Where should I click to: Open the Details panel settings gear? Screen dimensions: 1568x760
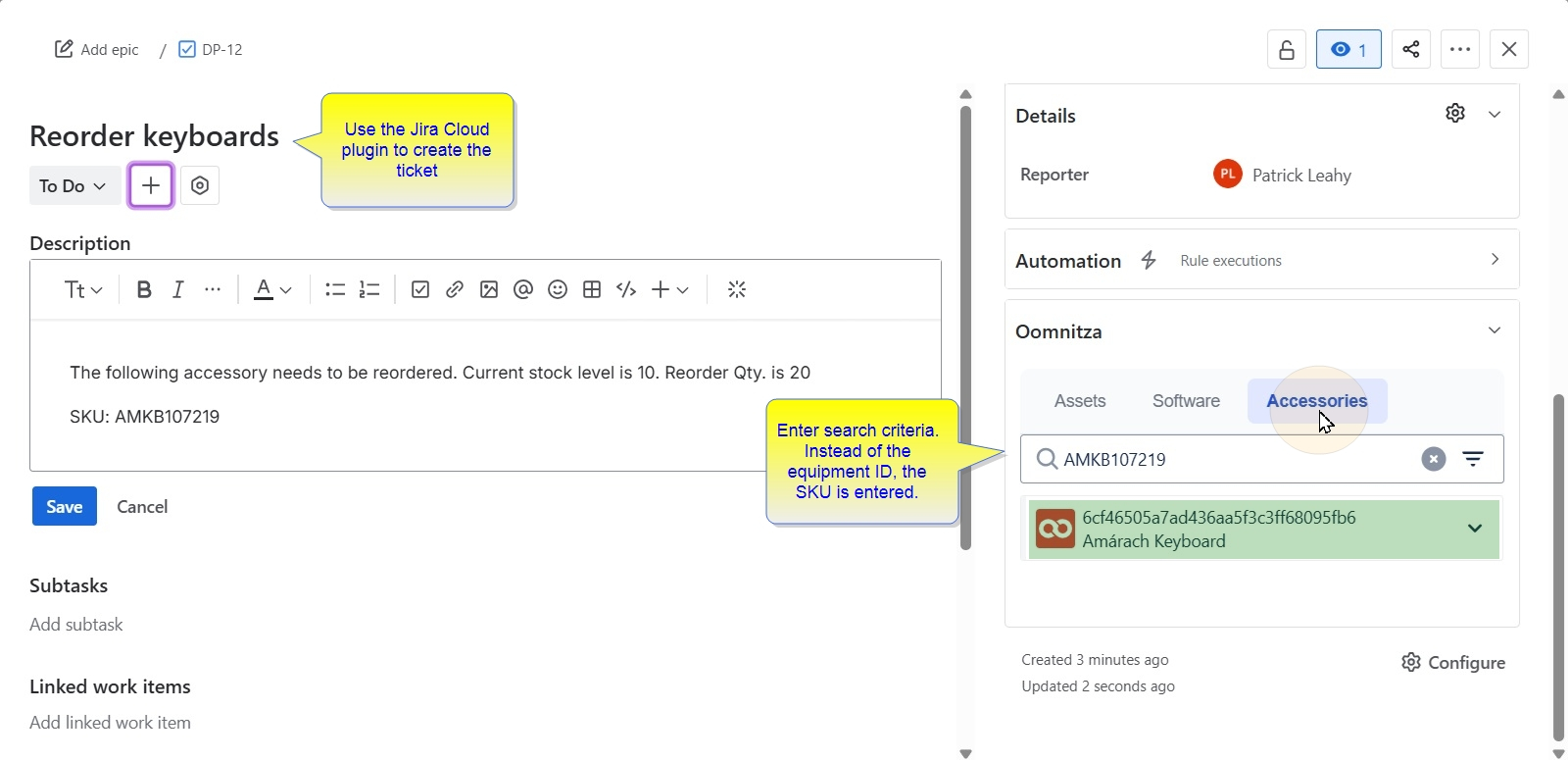[1455, 114]
